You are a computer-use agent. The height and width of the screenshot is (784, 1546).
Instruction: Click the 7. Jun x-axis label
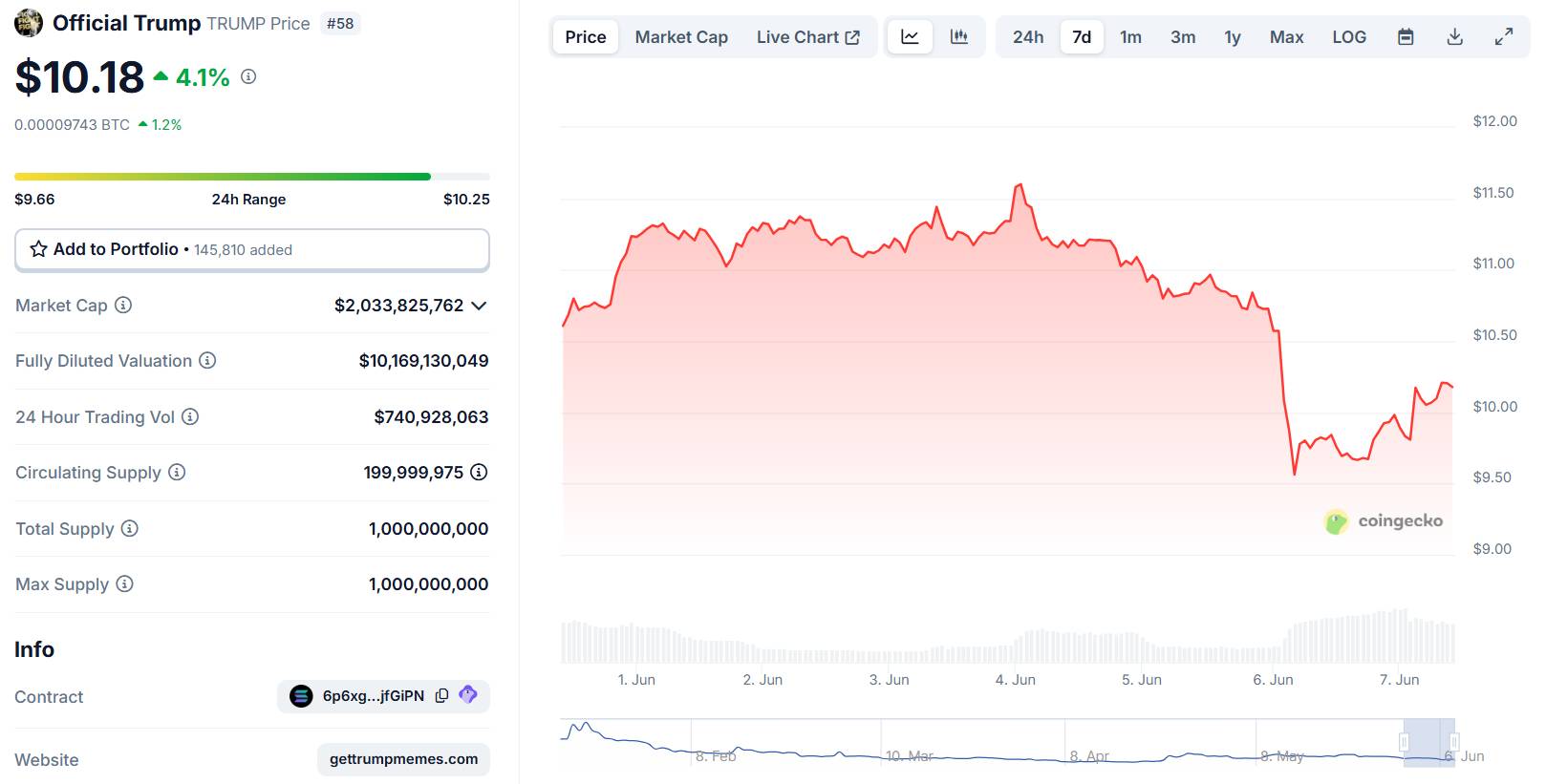pos(1399,680)
